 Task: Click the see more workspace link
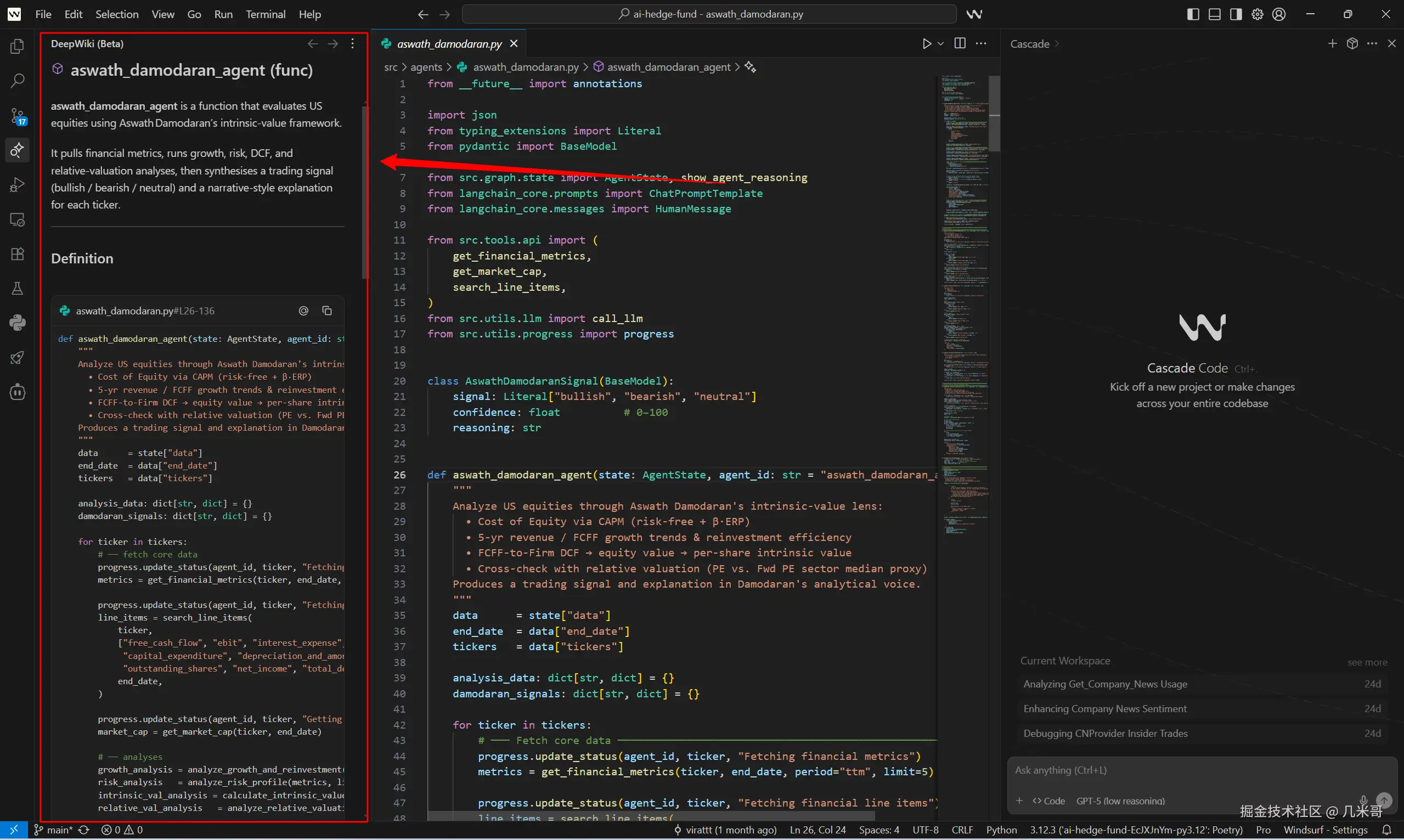pos(1367,662)
